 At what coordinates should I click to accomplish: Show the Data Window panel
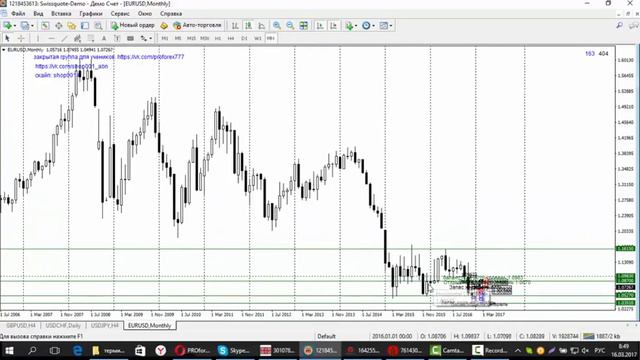coord(58,26)
